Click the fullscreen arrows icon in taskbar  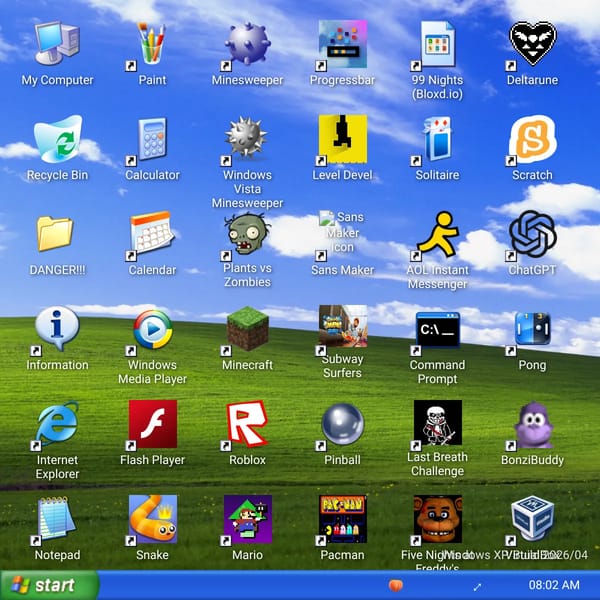[477, 587]
